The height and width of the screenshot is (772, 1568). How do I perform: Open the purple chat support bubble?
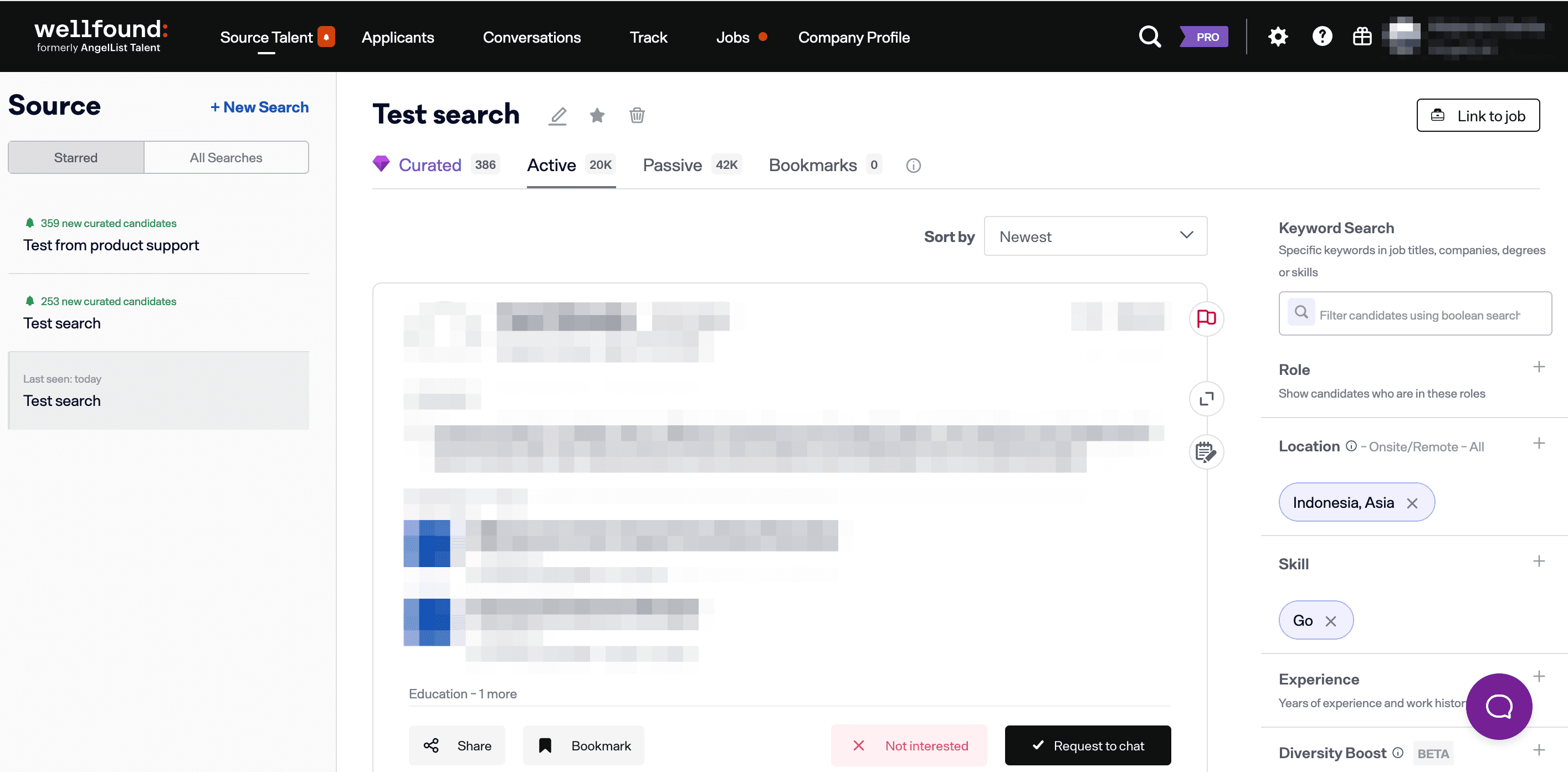coord(1498,706)
